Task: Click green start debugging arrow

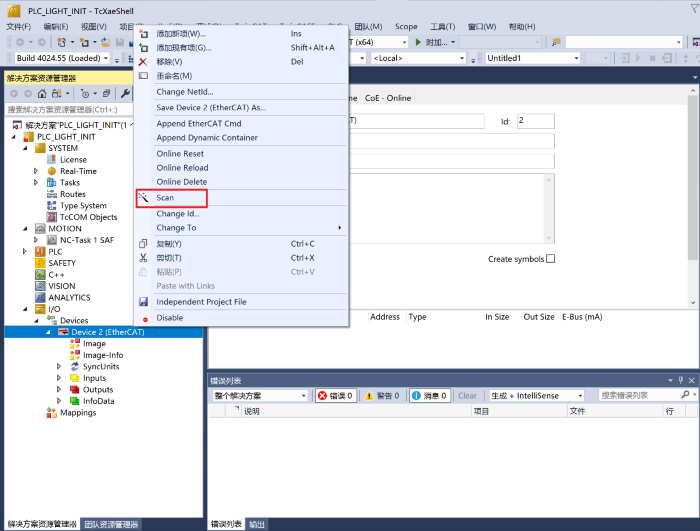Action: point(418,42)
